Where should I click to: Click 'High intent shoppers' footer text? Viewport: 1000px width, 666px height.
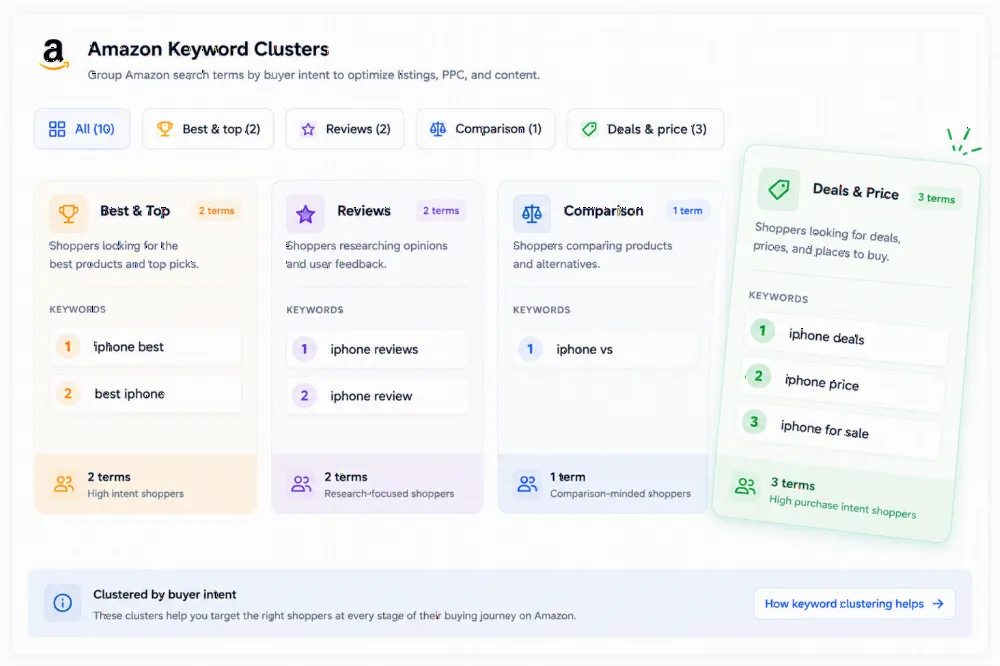point(135,494)
